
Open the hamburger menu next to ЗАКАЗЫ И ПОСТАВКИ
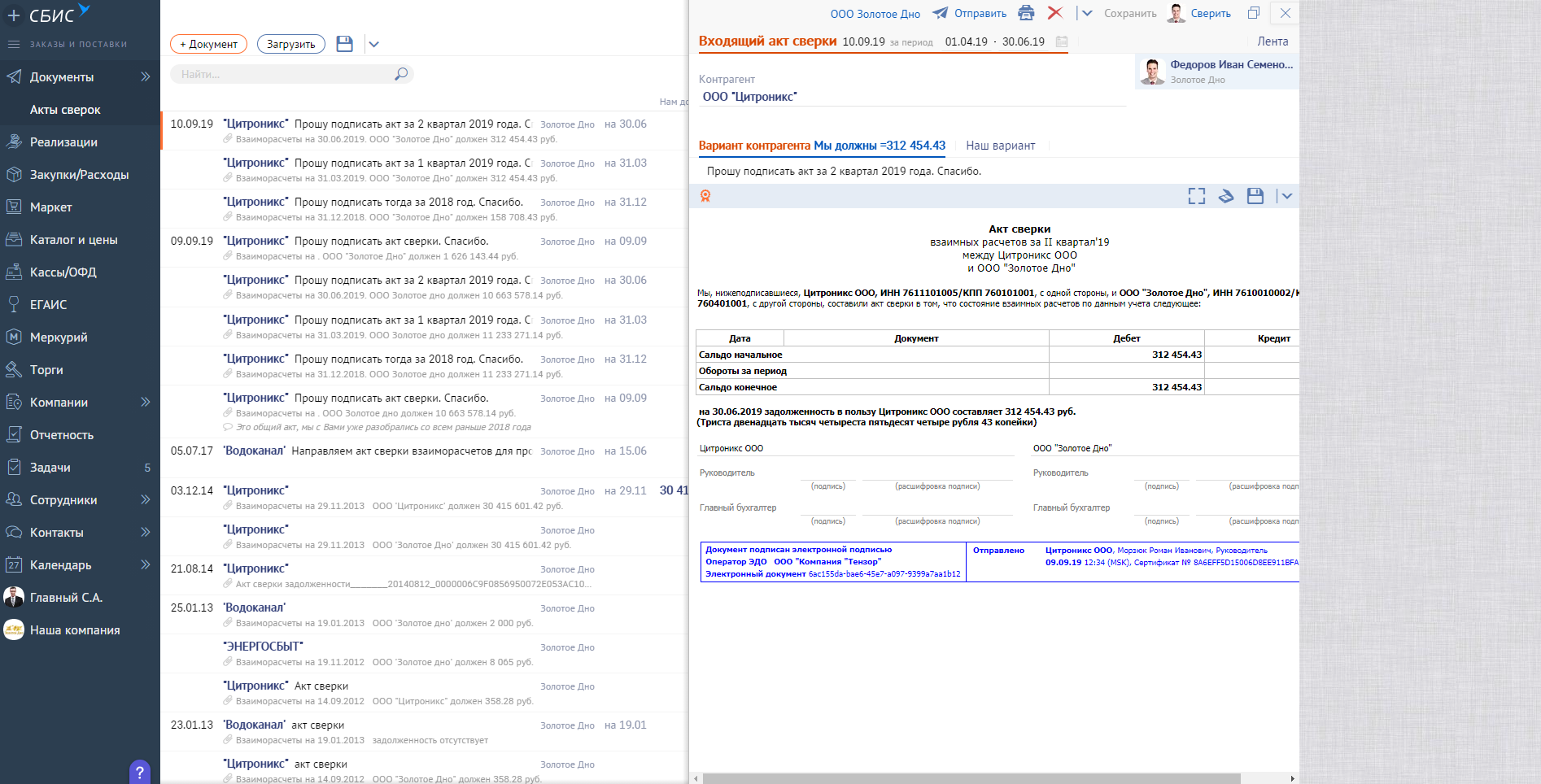pyautogui.click(x=14, y=44)
